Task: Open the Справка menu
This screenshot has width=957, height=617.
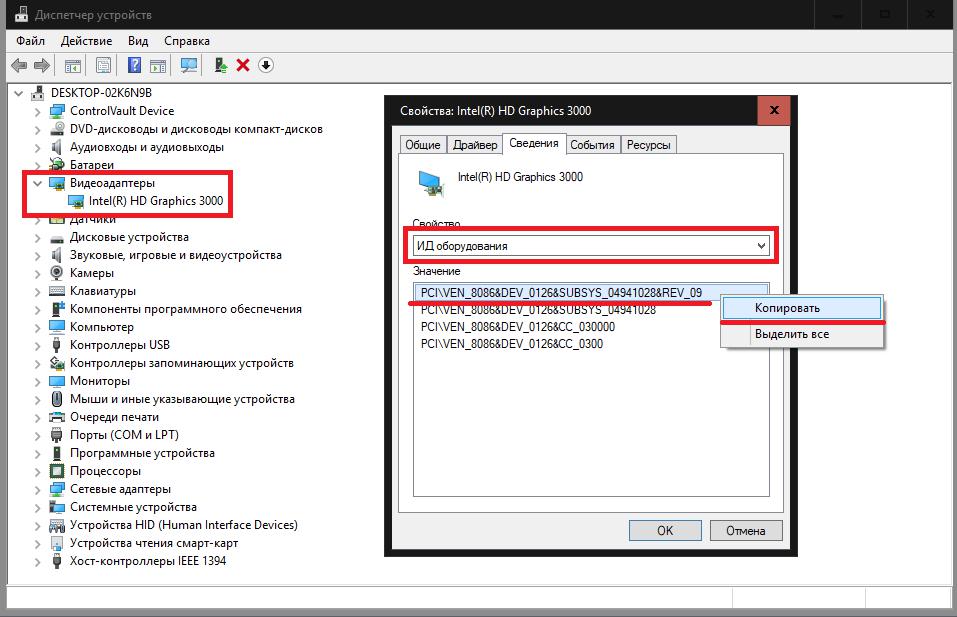Action: (x=187, y=41)
